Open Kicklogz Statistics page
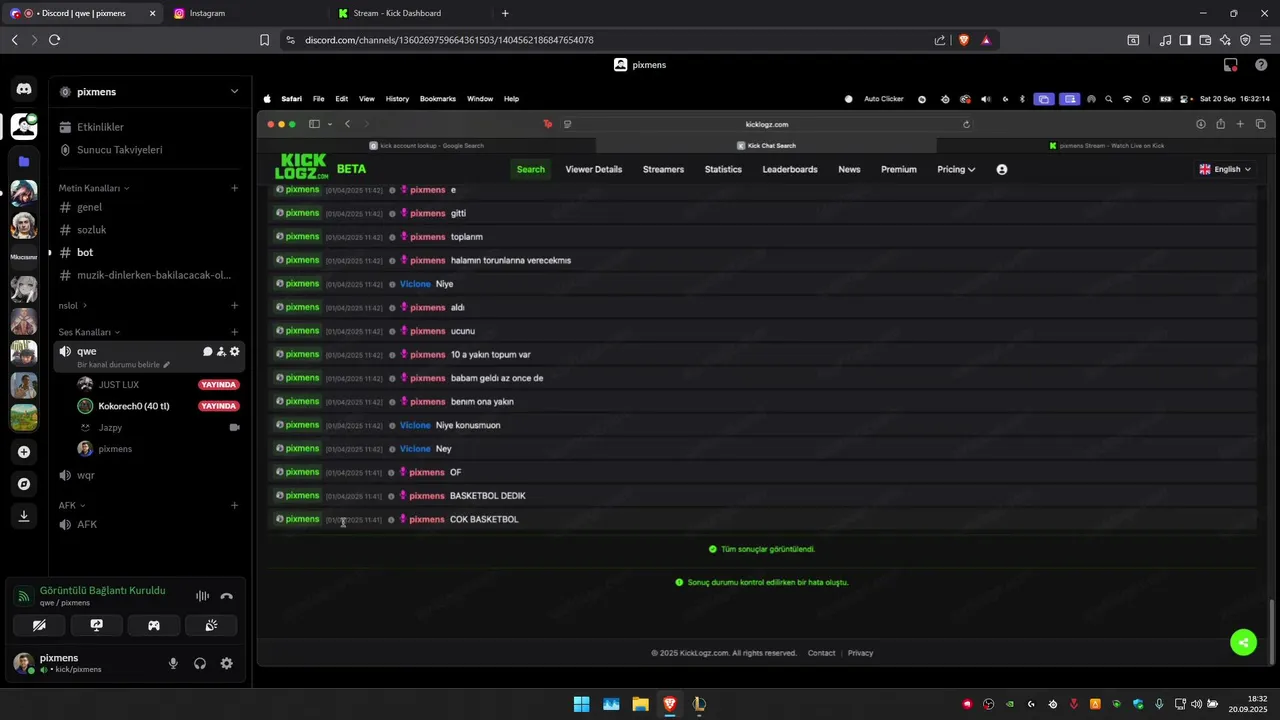The width and height of the screenshot is (1280, 720). click(723, 169)
